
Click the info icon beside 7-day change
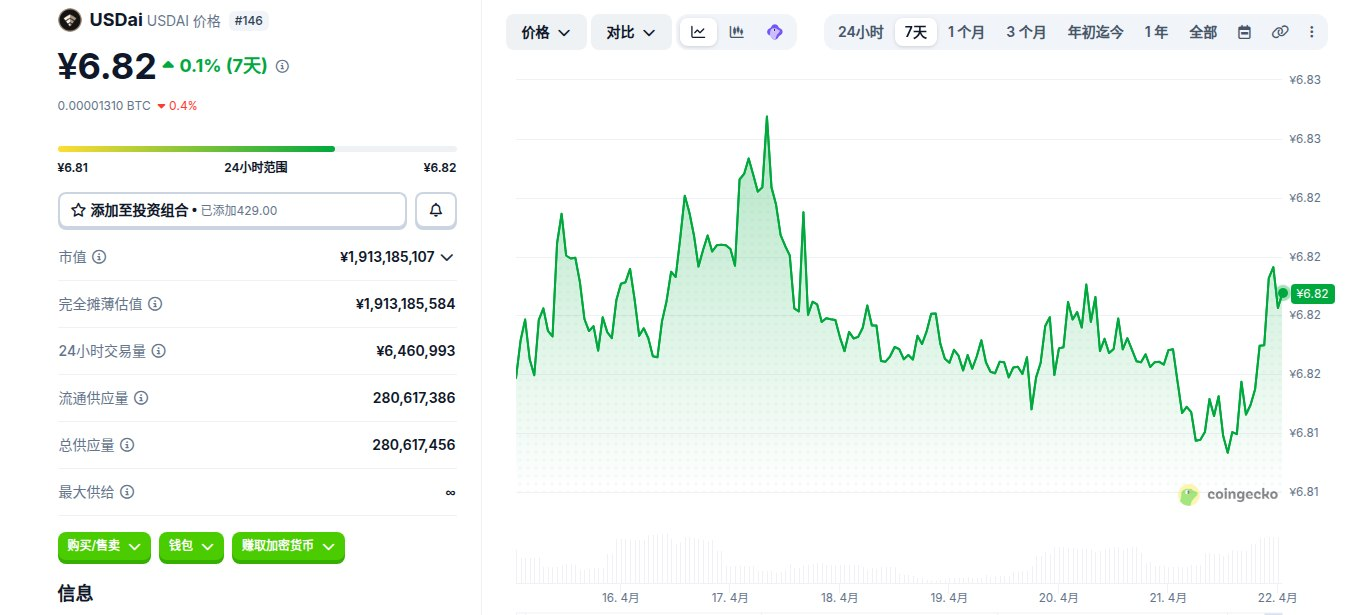[x=282, y=66]
